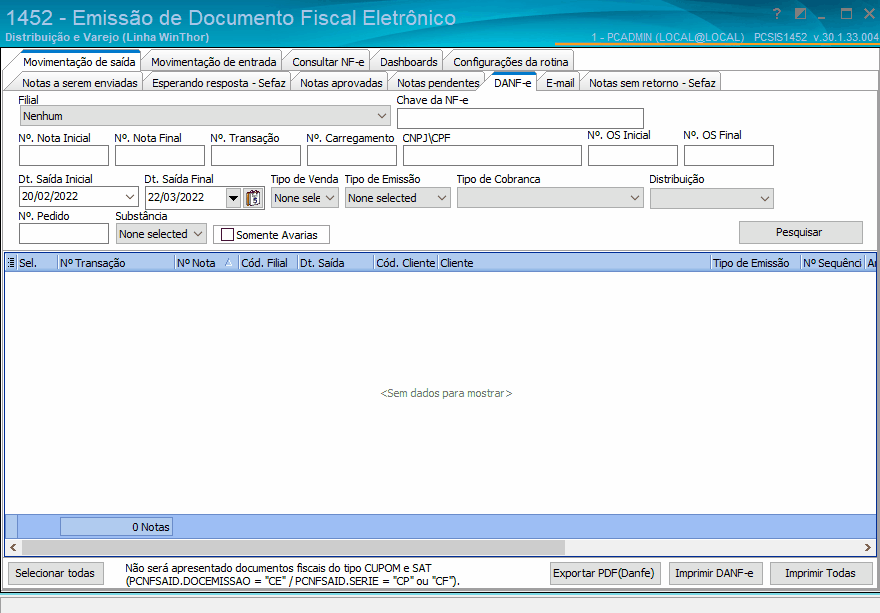Open the Dt. Saída Final date dropdown arrow
Image resolution: width=880 pixels, height=613 pixels.
pyautogui.click(x=233, y=198)
